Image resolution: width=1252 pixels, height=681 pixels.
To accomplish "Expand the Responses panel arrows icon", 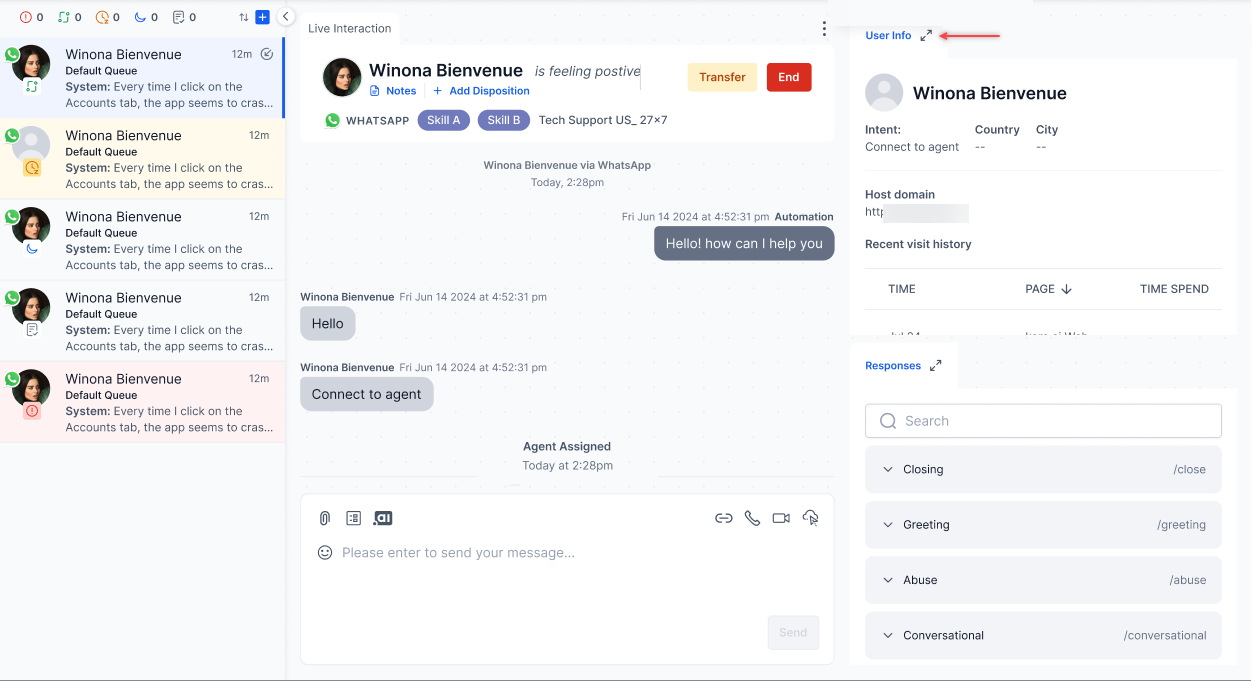I will tap(935, 366).
